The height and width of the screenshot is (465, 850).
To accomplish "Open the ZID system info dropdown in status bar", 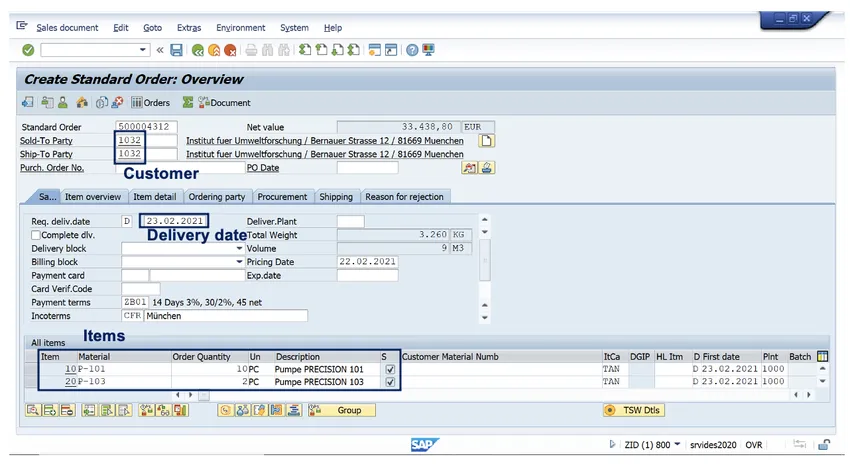I will (x=677, y=444).
